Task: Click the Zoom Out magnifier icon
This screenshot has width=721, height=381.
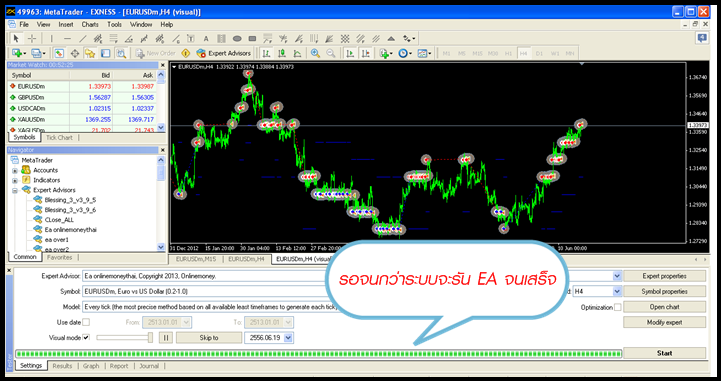Action: [331, 53]
